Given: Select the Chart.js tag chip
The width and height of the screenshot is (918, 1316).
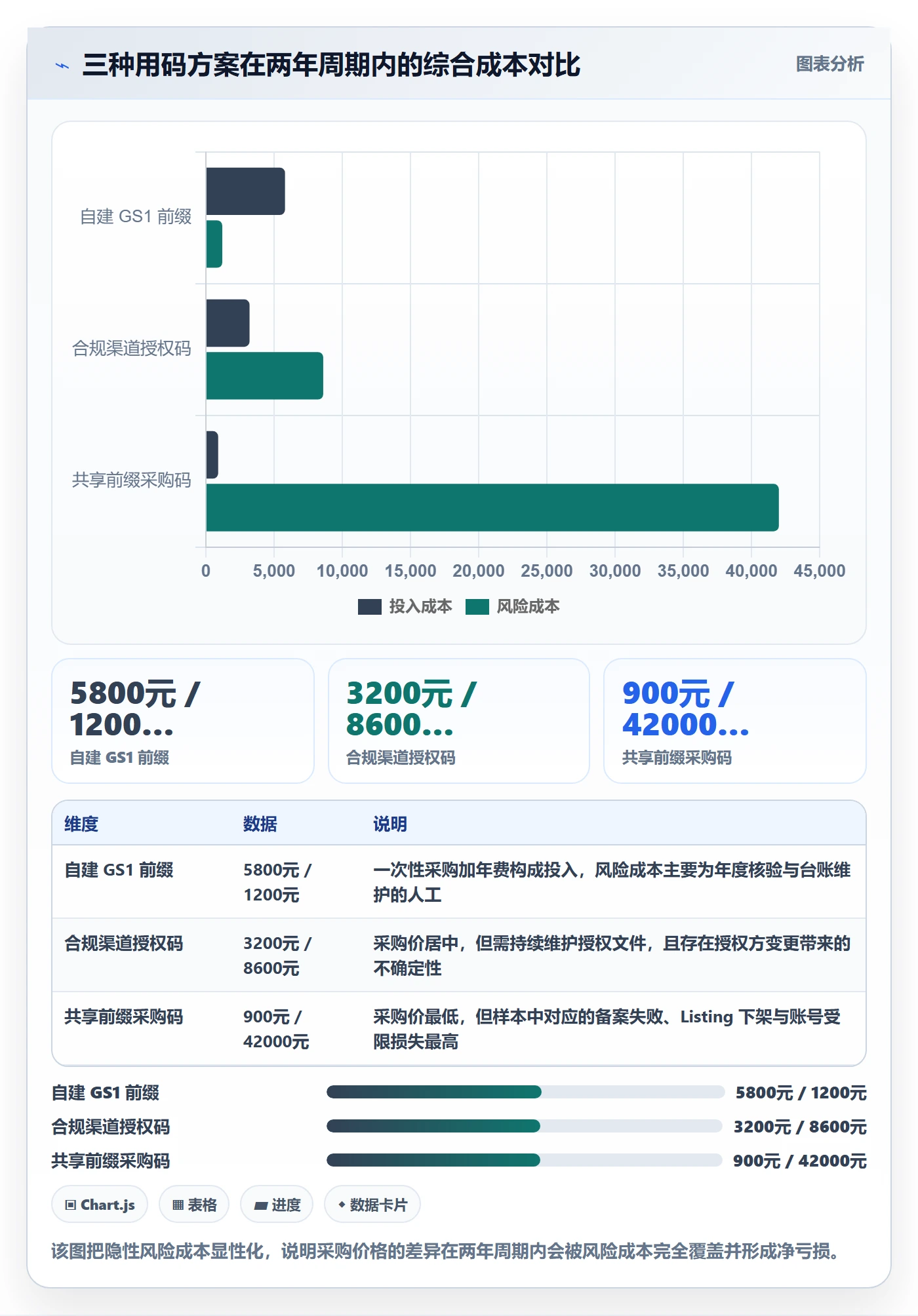Looking at the screenshot, I should (100, 1205).
